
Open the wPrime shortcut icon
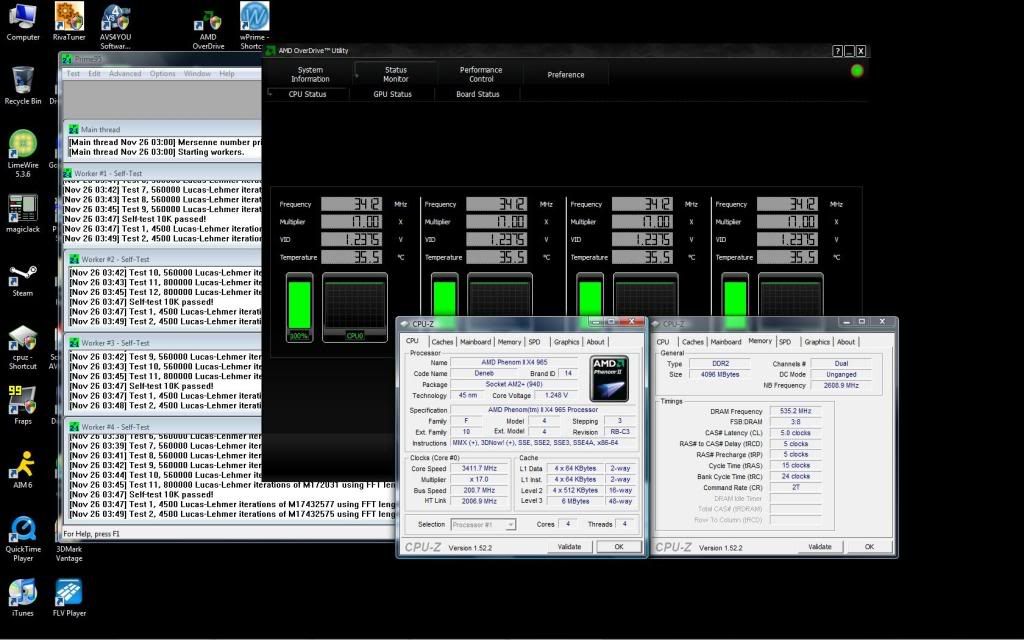coord(254,18)
